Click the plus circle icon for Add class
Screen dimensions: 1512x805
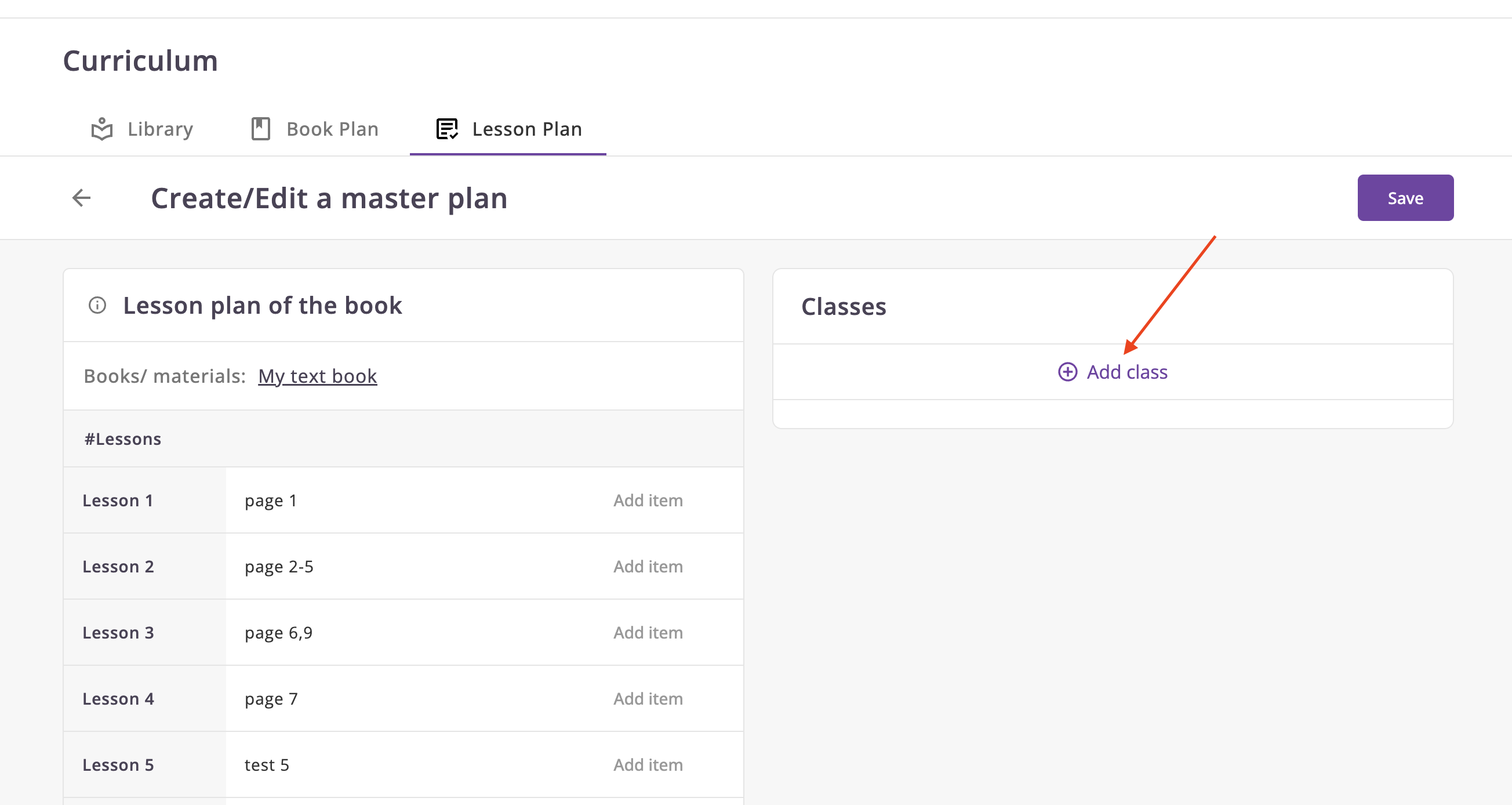click(x=1068, y=372)
